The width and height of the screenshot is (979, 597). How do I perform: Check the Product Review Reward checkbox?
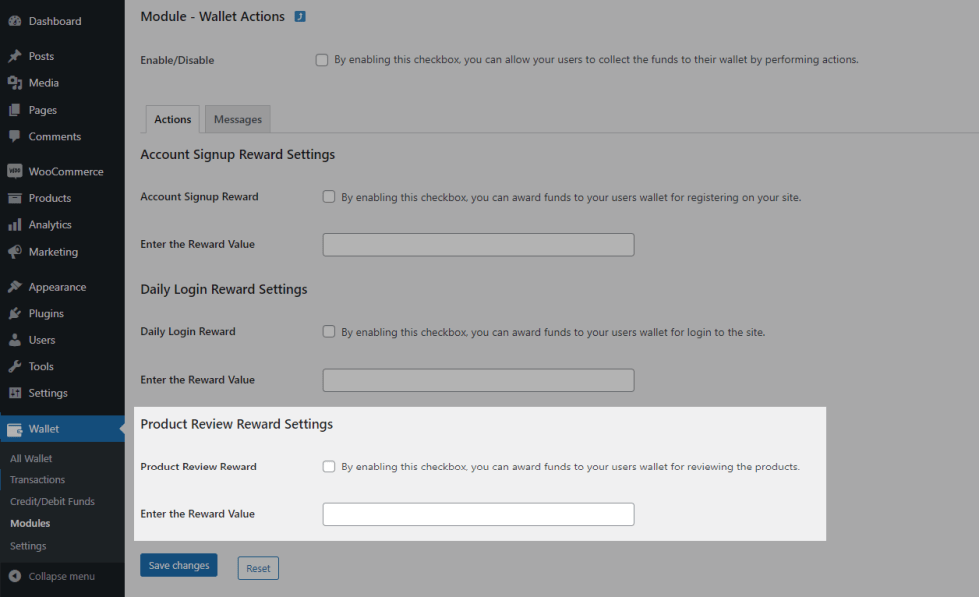click(x=329, y=466)
